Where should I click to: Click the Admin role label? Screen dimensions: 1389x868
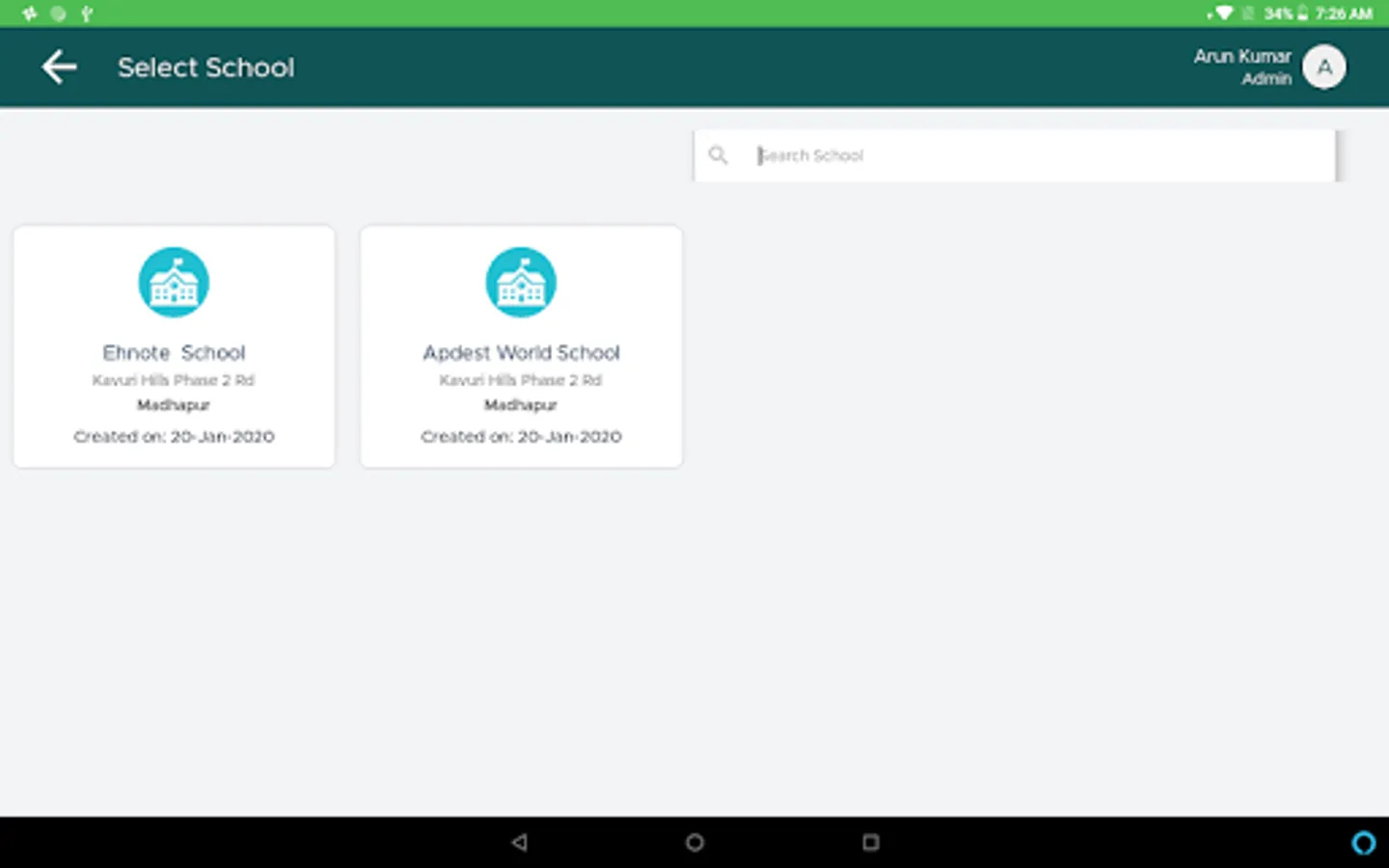(1266, 79)
